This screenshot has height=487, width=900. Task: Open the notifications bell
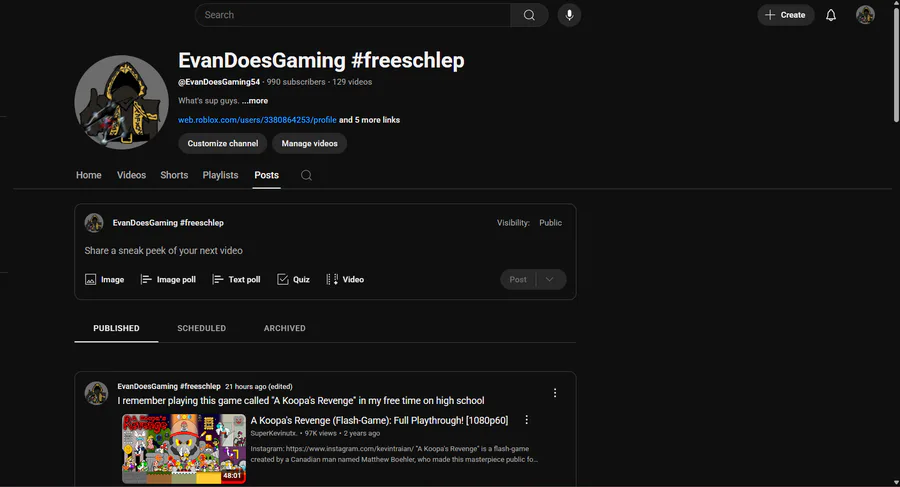pyautogui.click(x=831, y=15)
